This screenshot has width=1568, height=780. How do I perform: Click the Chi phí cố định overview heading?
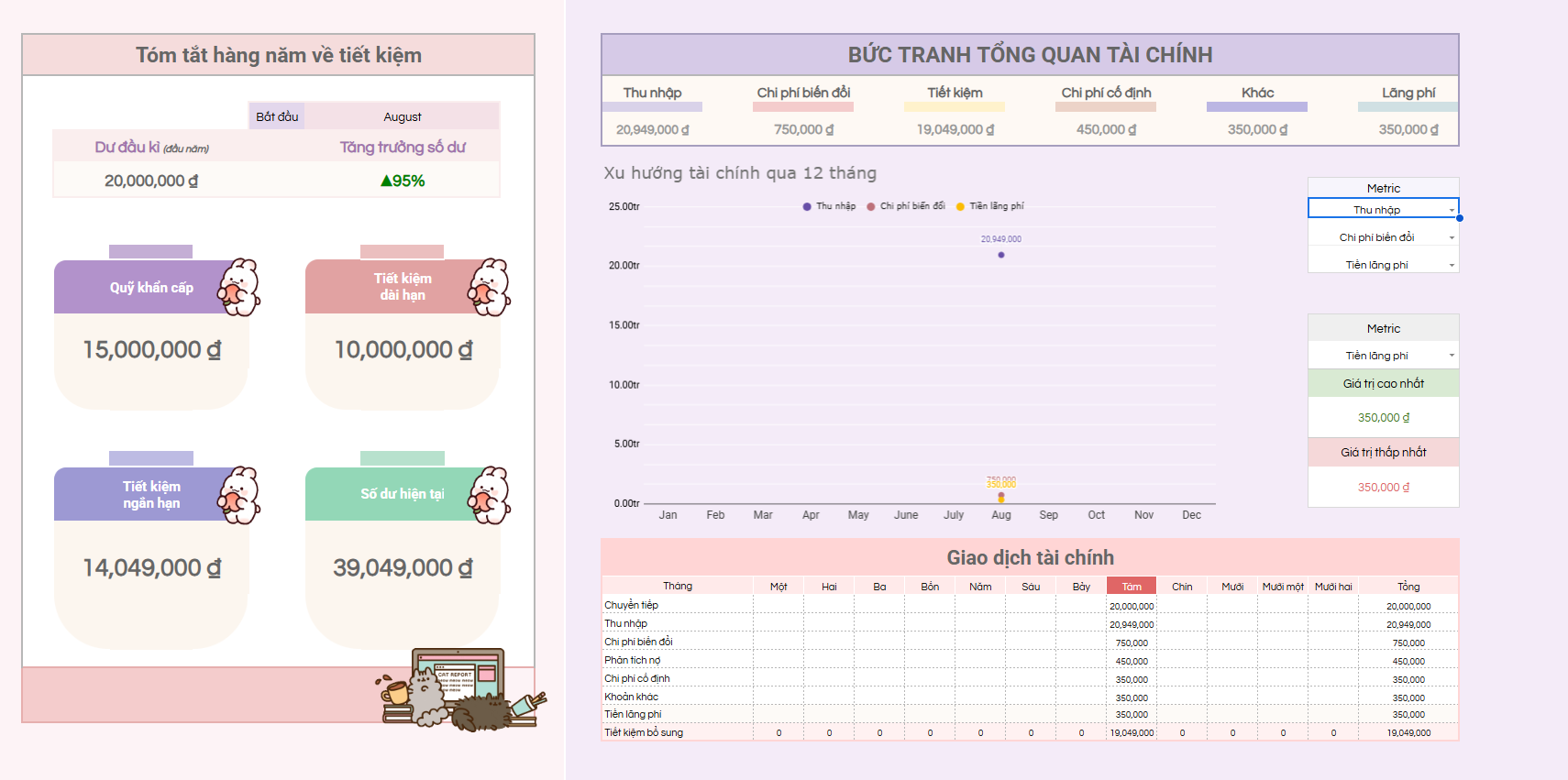tap(1106, 93)
